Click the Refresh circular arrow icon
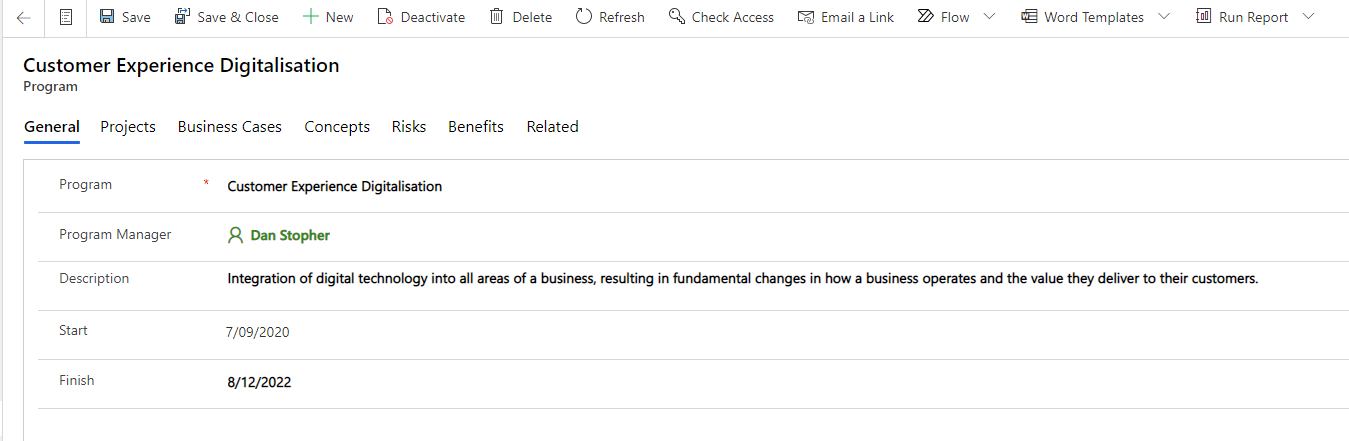 (x=584, y=17)
